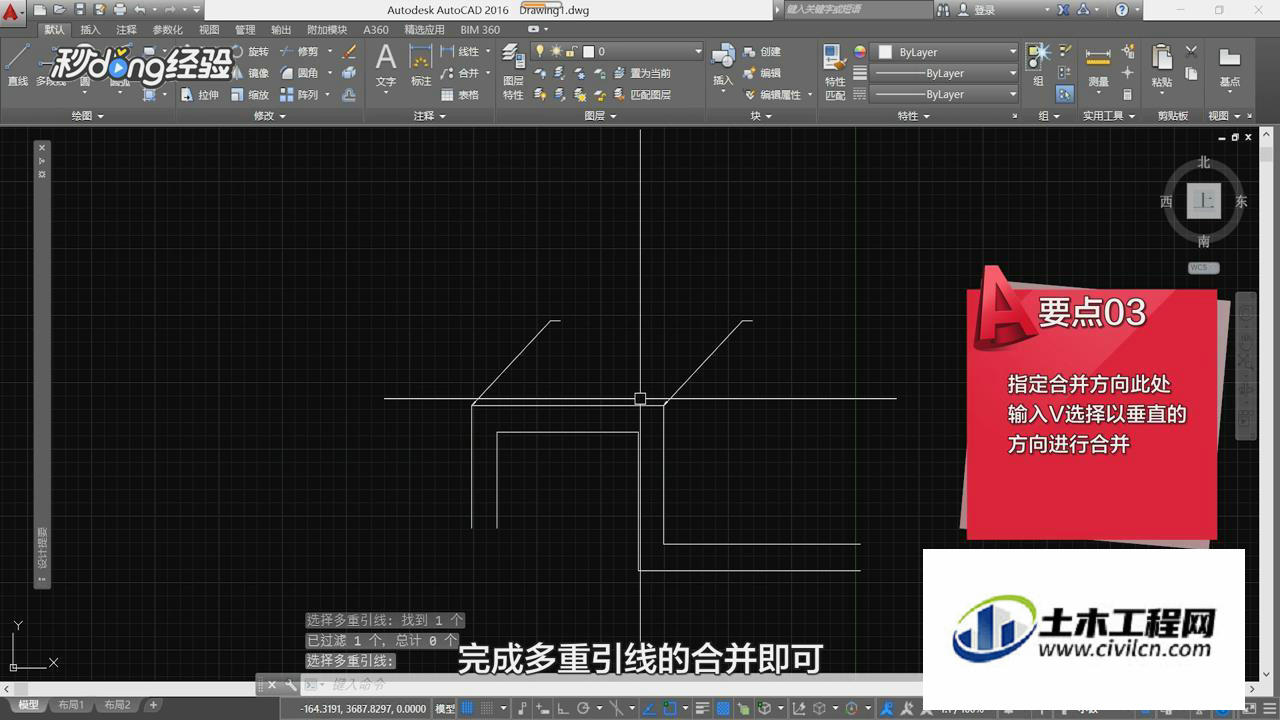The height and width of the screenshot is (720, 1280).
Task: Select the 直线 (Line) tool
Action: 17,66
